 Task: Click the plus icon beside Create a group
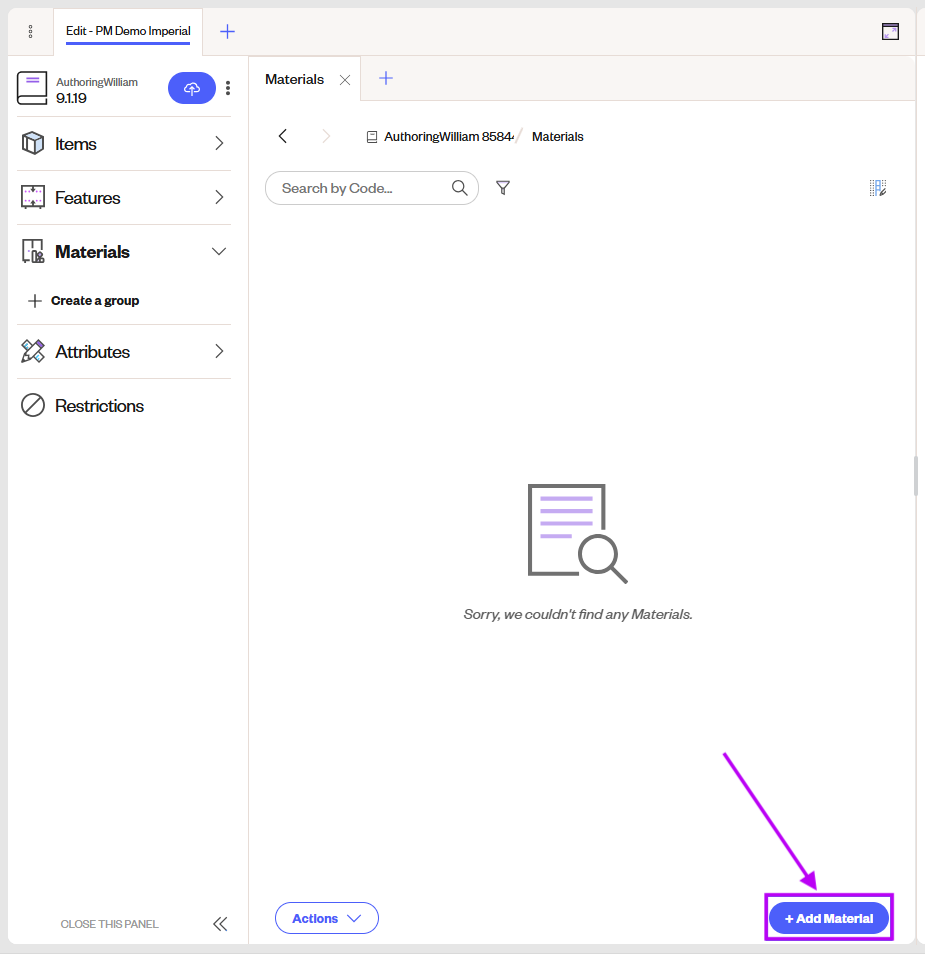(35, 301)
